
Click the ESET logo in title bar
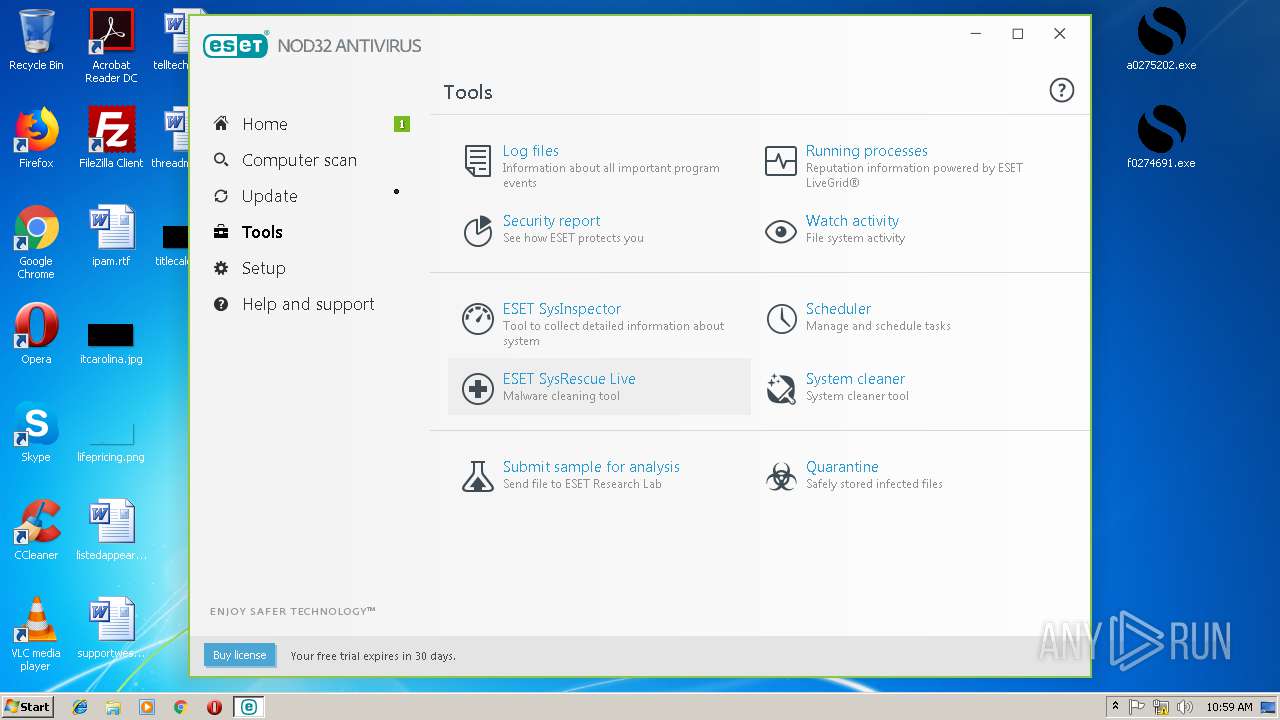point(236,46)
